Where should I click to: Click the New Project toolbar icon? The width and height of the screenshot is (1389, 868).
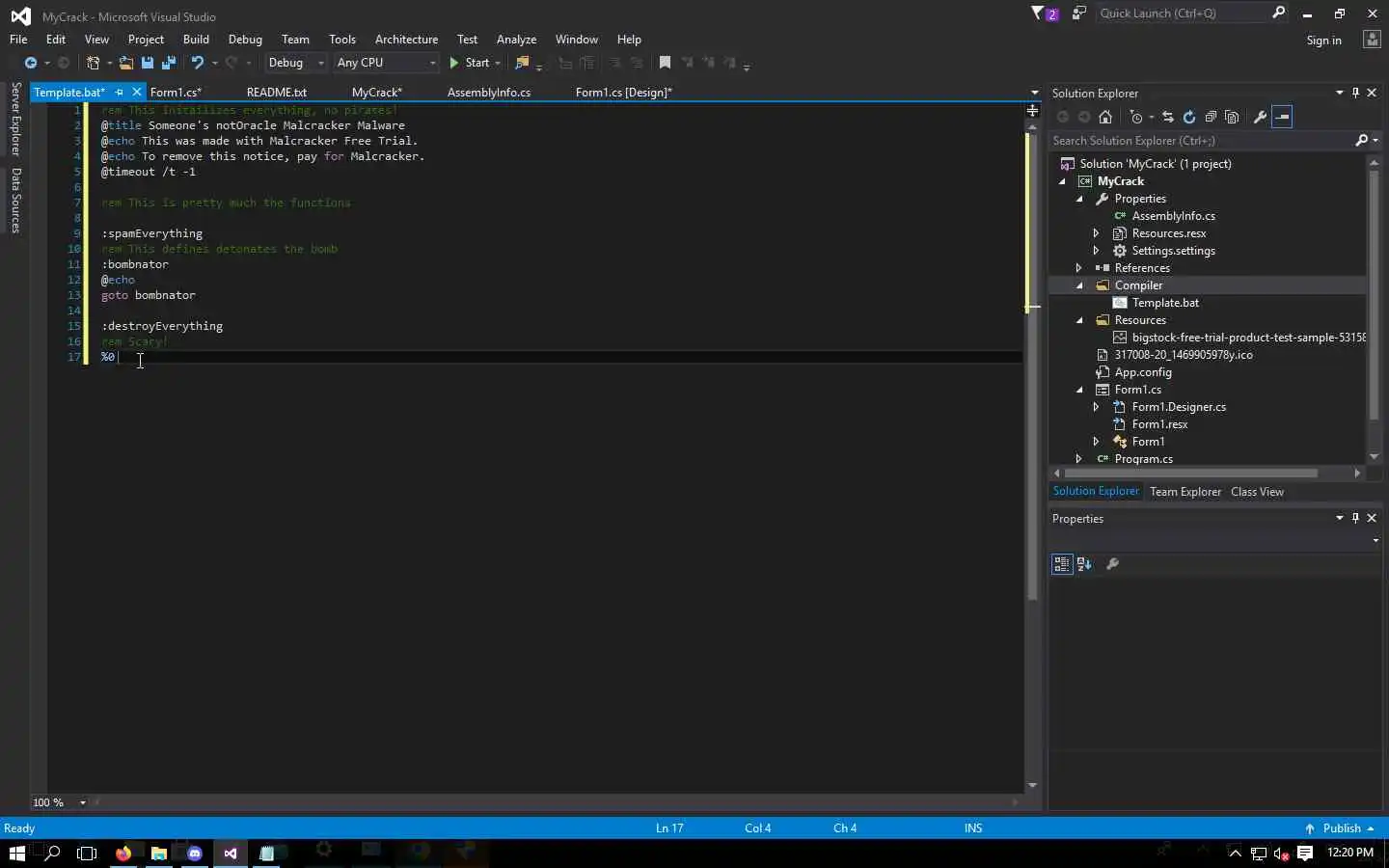pos(93,63)
